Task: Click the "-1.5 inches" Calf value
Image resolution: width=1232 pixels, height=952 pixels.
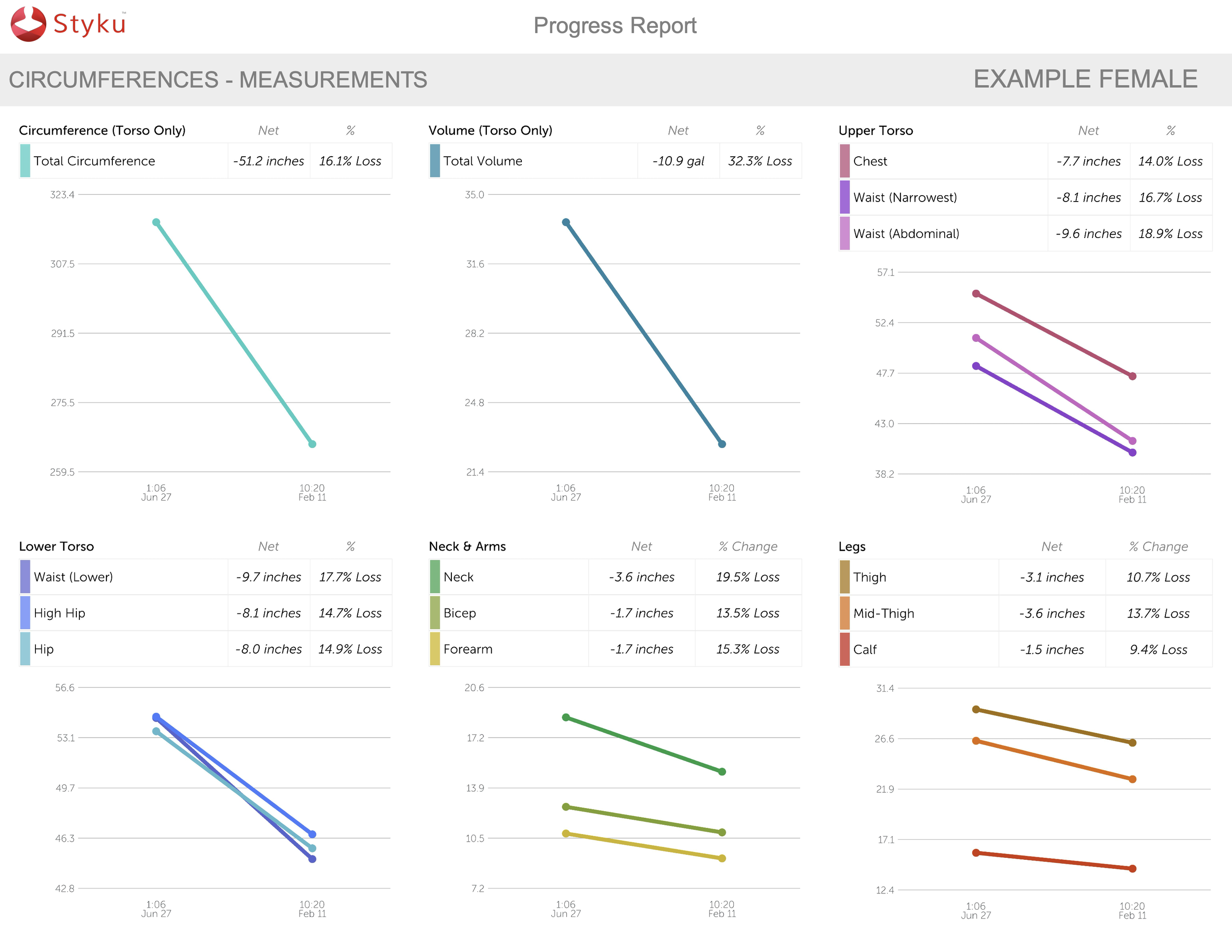Action: (x=1052, y=649)
